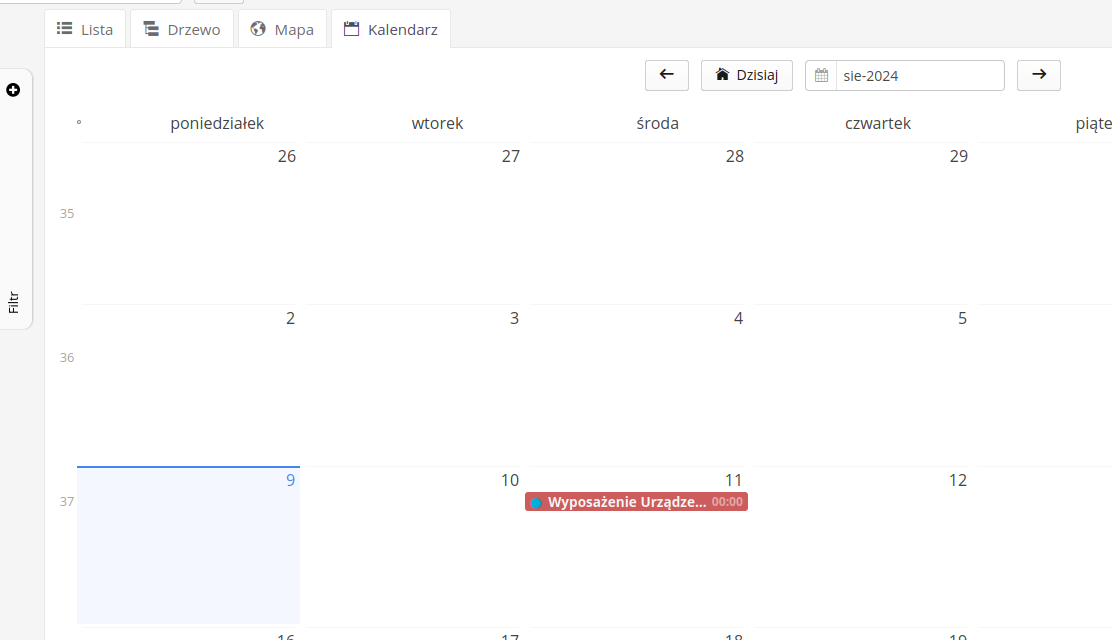Click the calendar icon beside date field
Image resolution: width=1112 pixels, height=640 pixels.
tap(821, 76)
